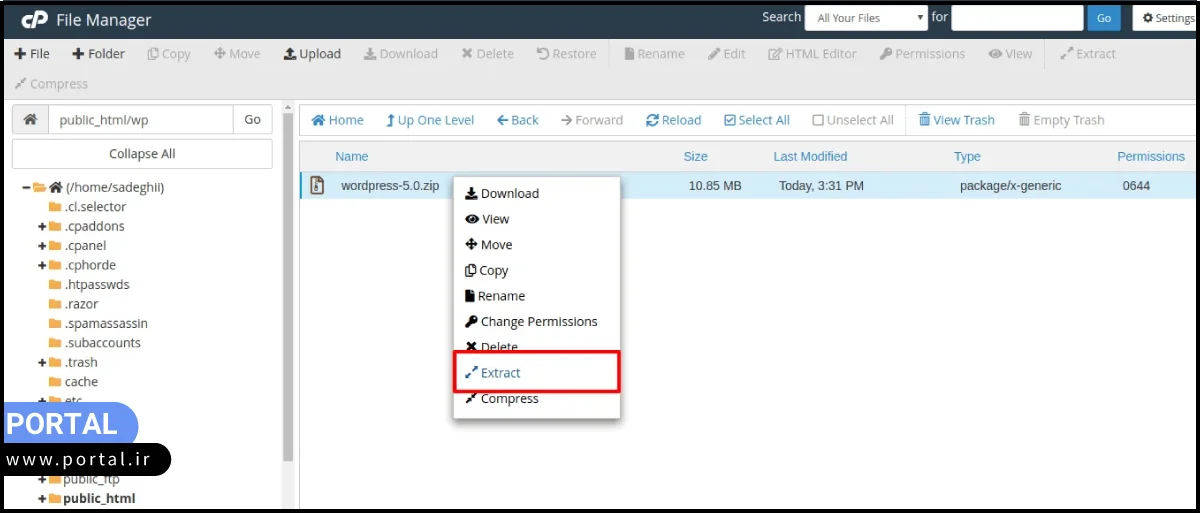Click the Settings button at top right
Image resolution: width=1200 pixels, height=513 pixels.
point(1166,18)
